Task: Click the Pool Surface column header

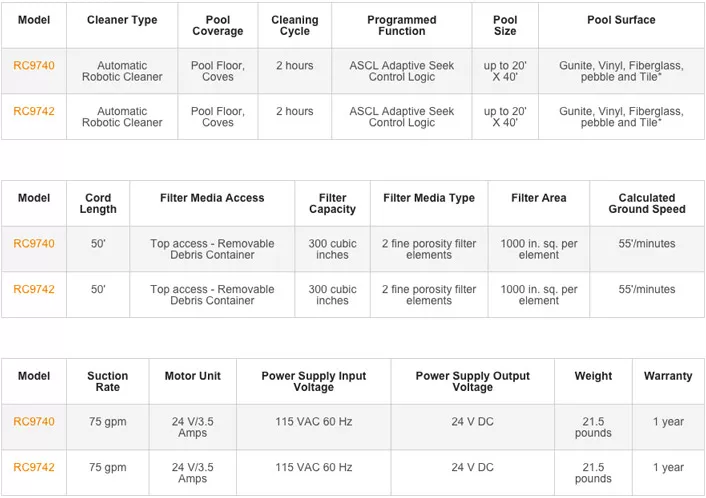Action: coord(621,20)
